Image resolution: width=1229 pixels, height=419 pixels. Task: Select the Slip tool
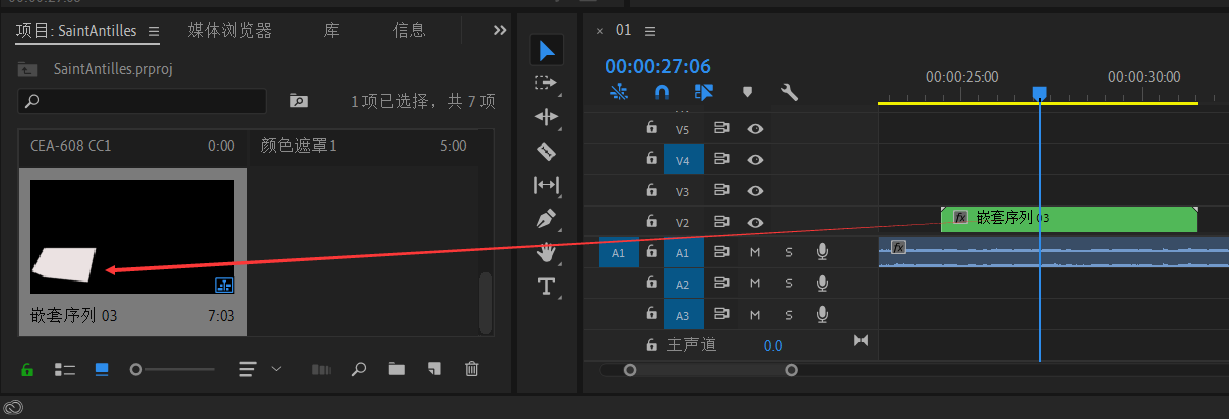tap(546, 185)
